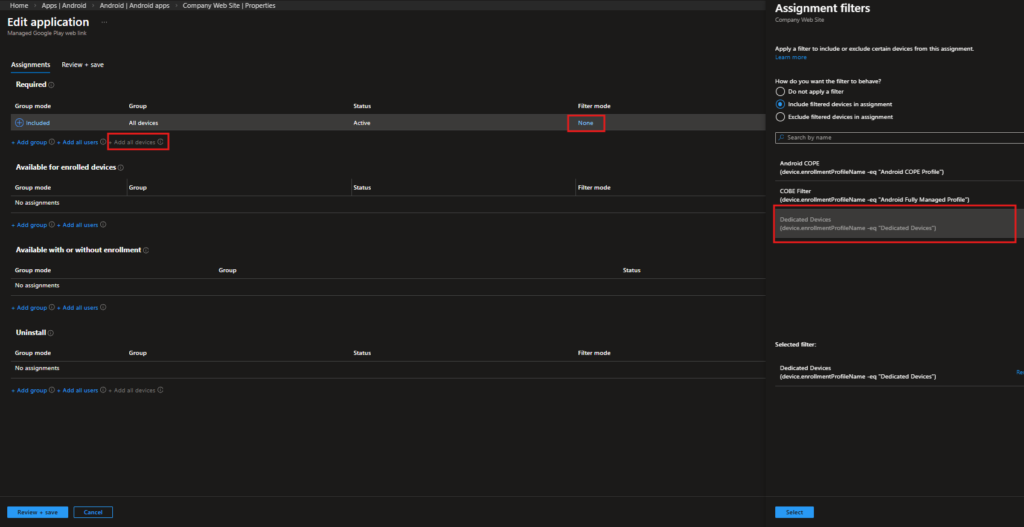Click info icon beside Available for enrolled devices

[x=121, y=167]
